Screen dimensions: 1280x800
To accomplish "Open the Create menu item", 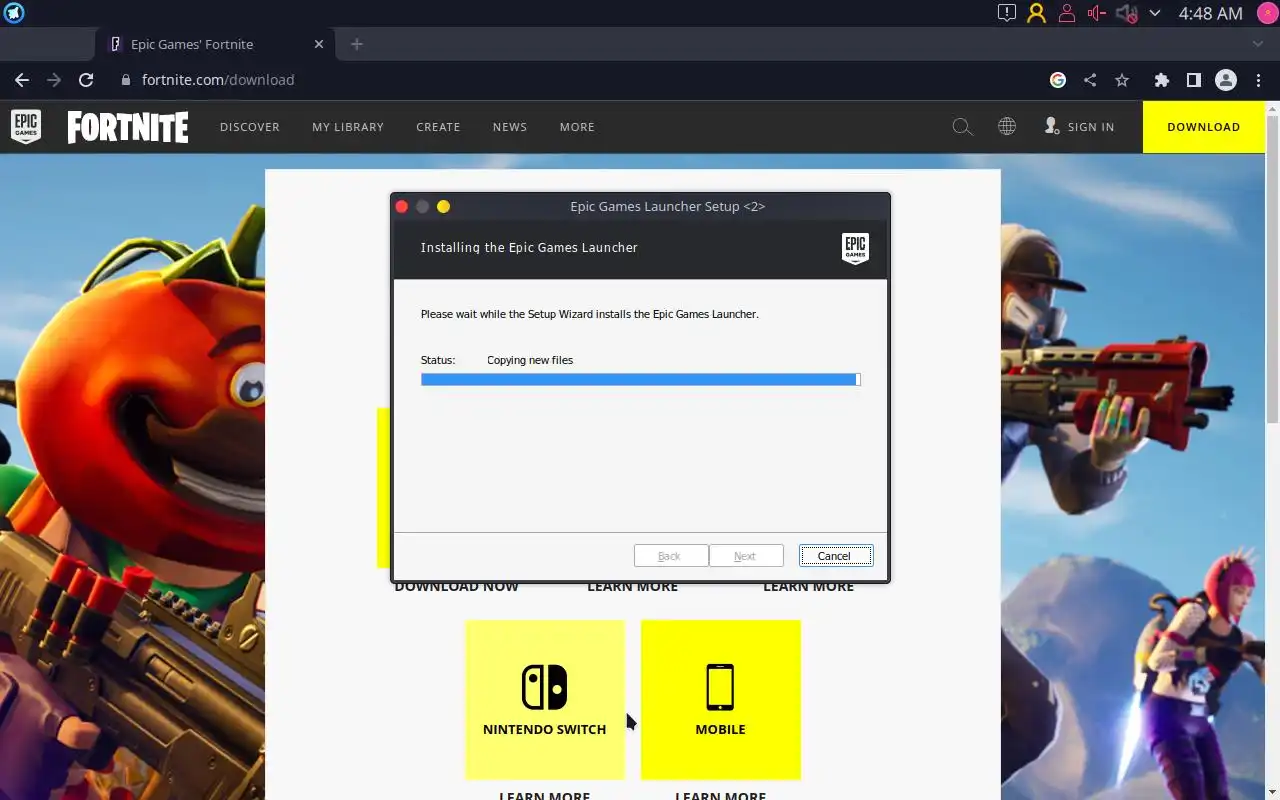I will click(438, 127).
